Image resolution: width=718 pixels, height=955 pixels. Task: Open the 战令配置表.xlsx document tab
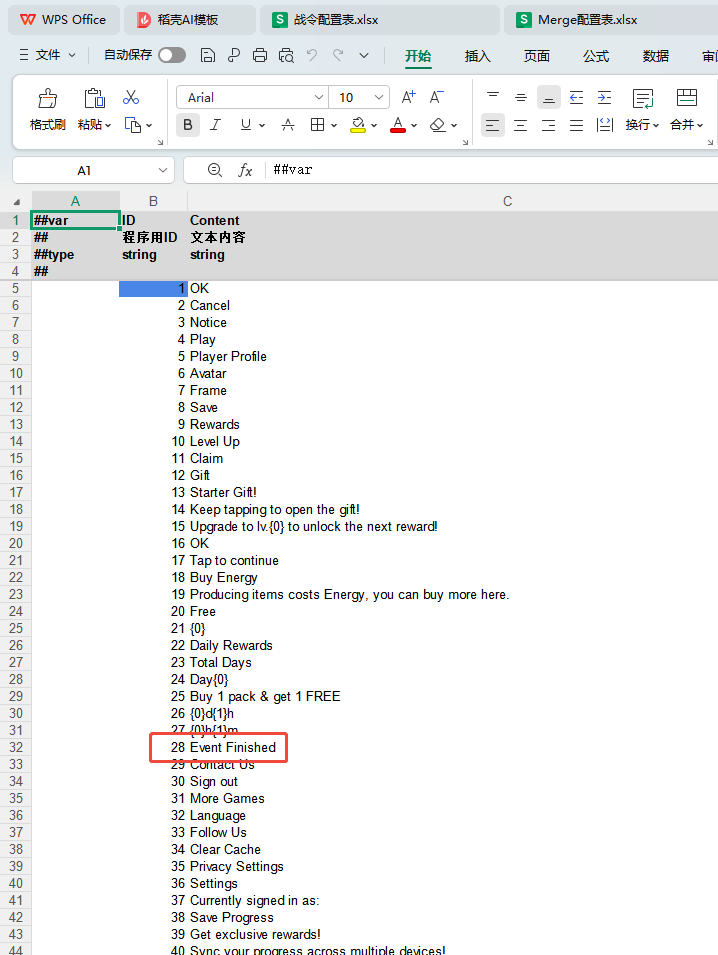pos(330,20)
